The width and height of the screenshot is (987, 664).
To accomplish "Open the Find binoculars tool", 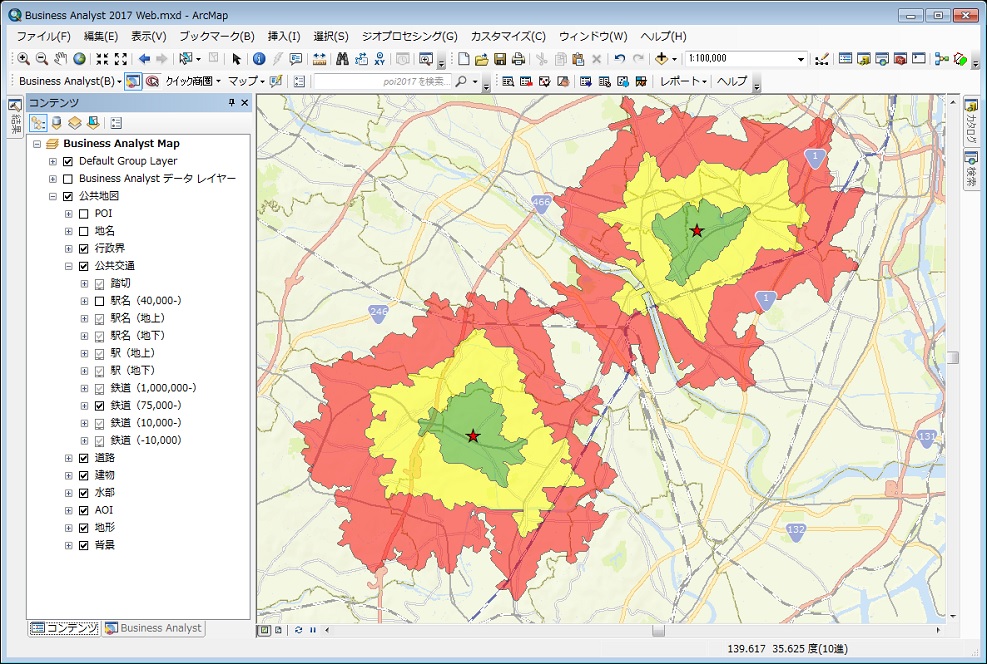I will pyautogui.click(x=342, y=59).
